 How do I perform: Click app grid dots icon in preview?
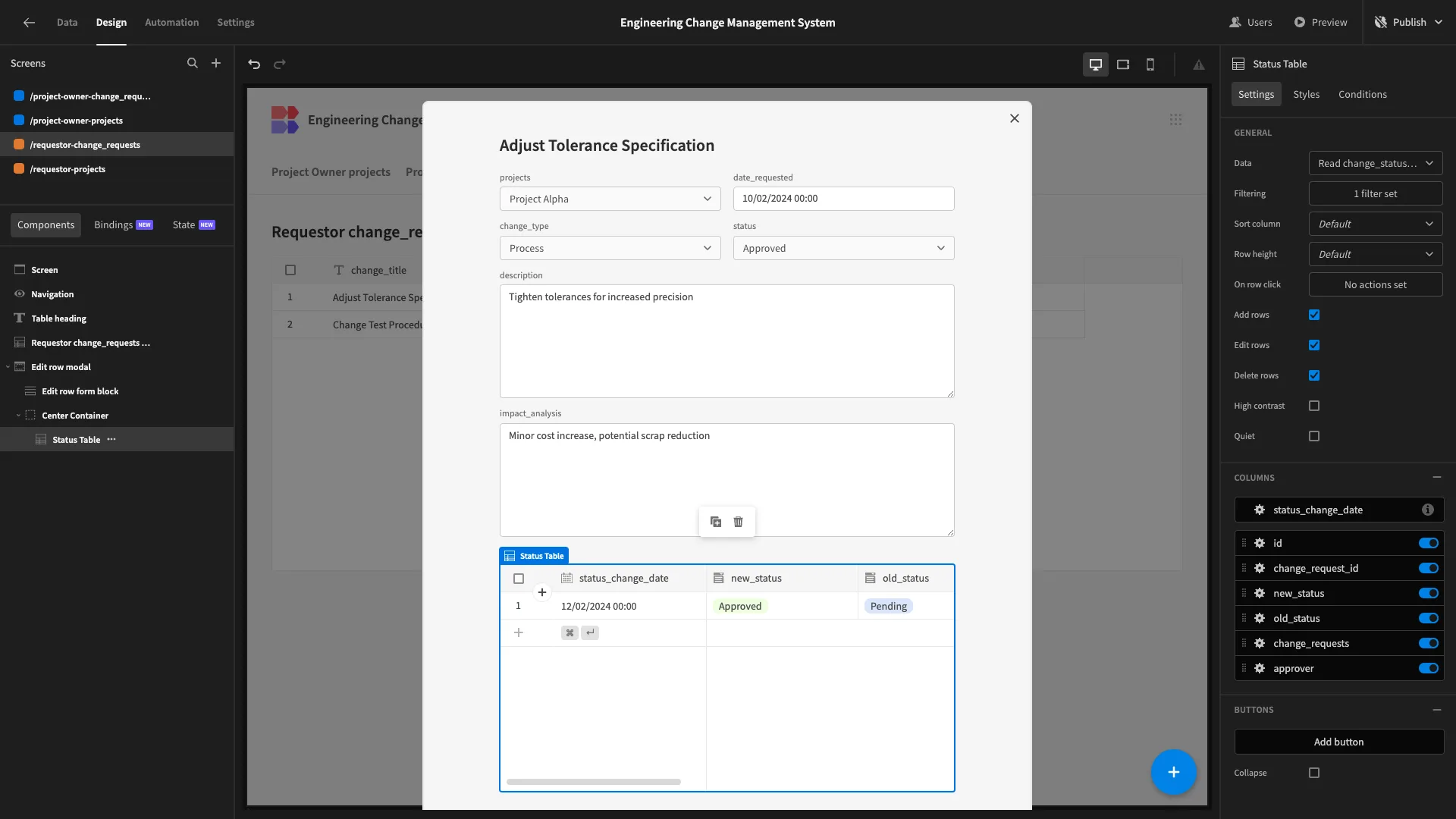pos(1175,120)
